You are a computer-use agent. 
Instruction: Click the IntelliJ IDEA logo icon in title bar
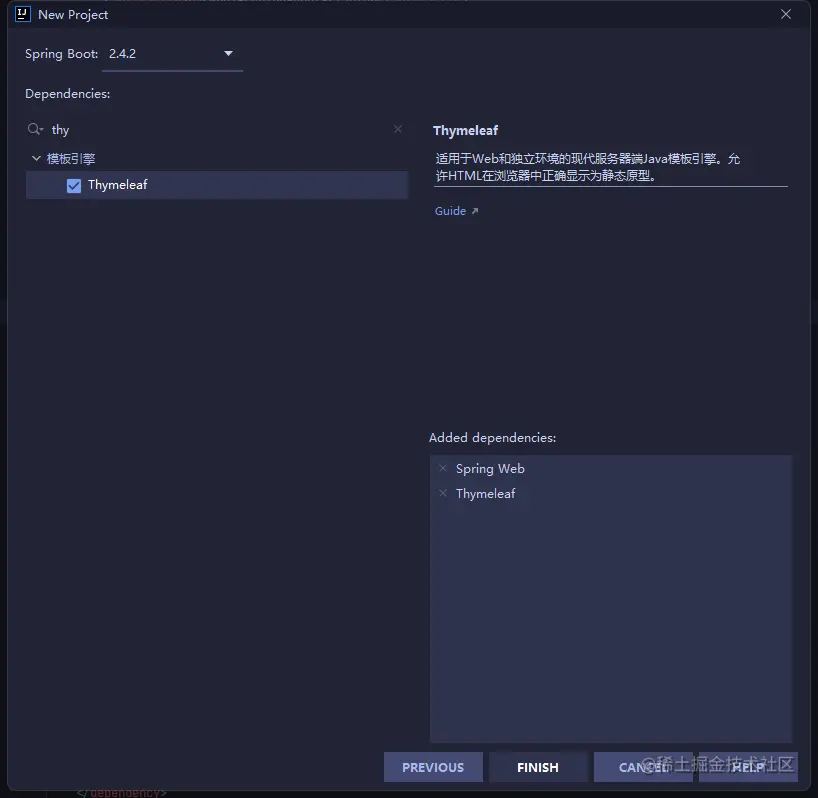[22, 14]
